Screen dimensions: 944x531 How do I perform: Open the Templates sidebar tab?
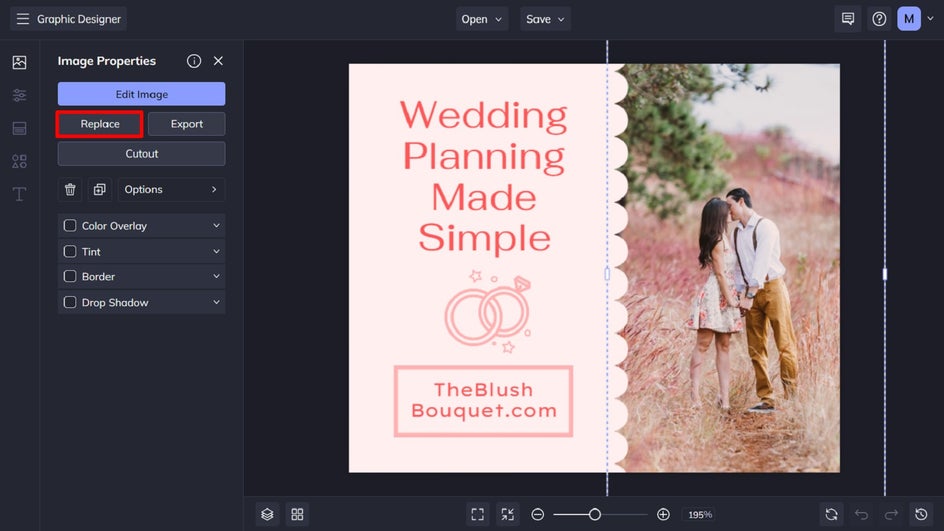[x=19, y=128]
